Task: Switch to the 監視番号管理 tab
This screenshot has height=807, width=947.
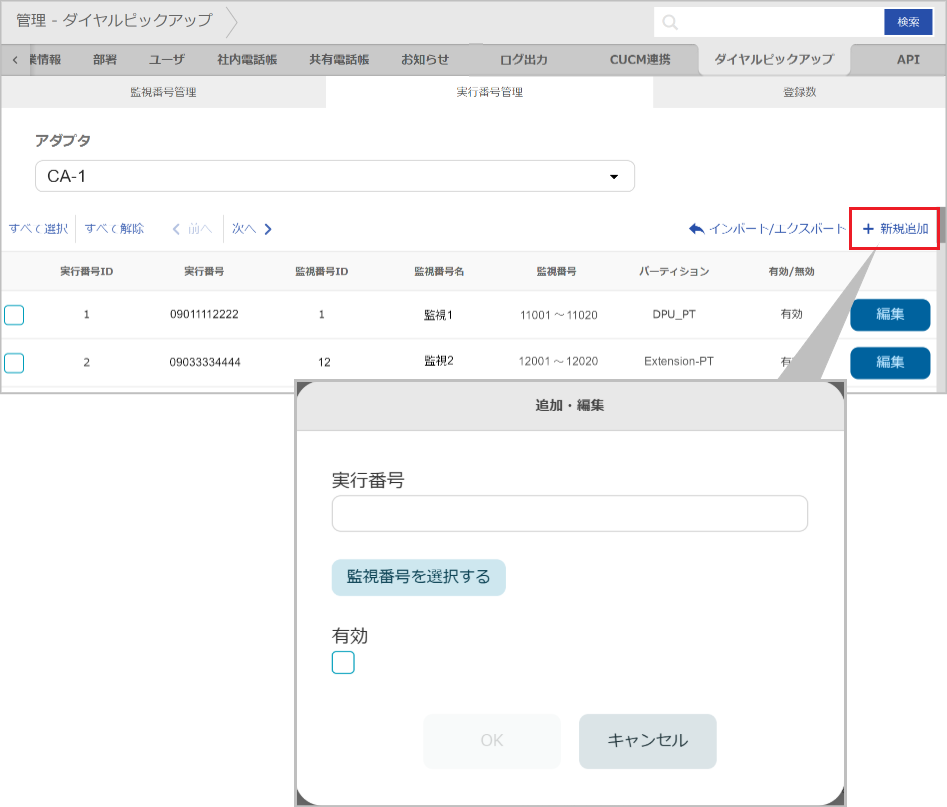Action: pyautogui.click(x=163, y=92)
